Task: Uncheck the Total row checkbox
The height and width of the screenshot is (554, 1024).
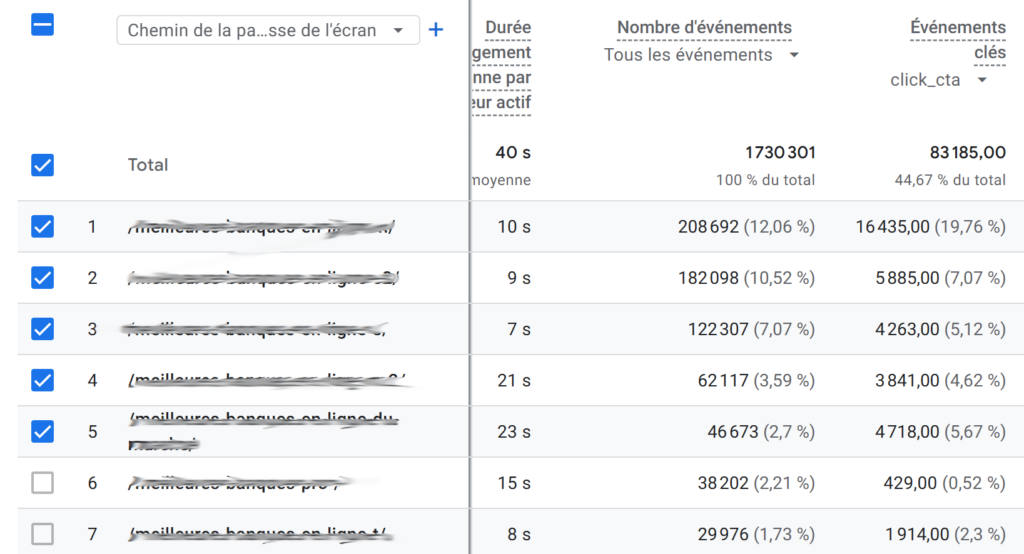Action: tap(42, 165)
